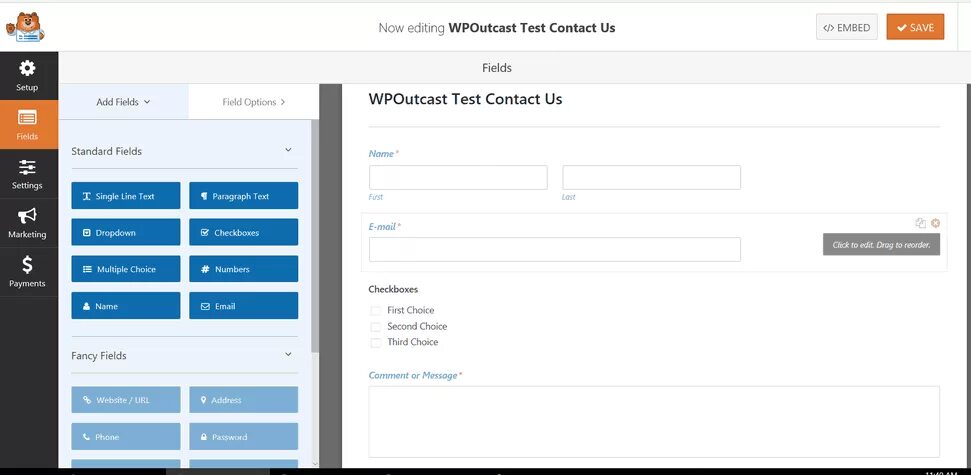Select the Fields sidebar icon
Screen dimensions: 971x475
[27, 117]
